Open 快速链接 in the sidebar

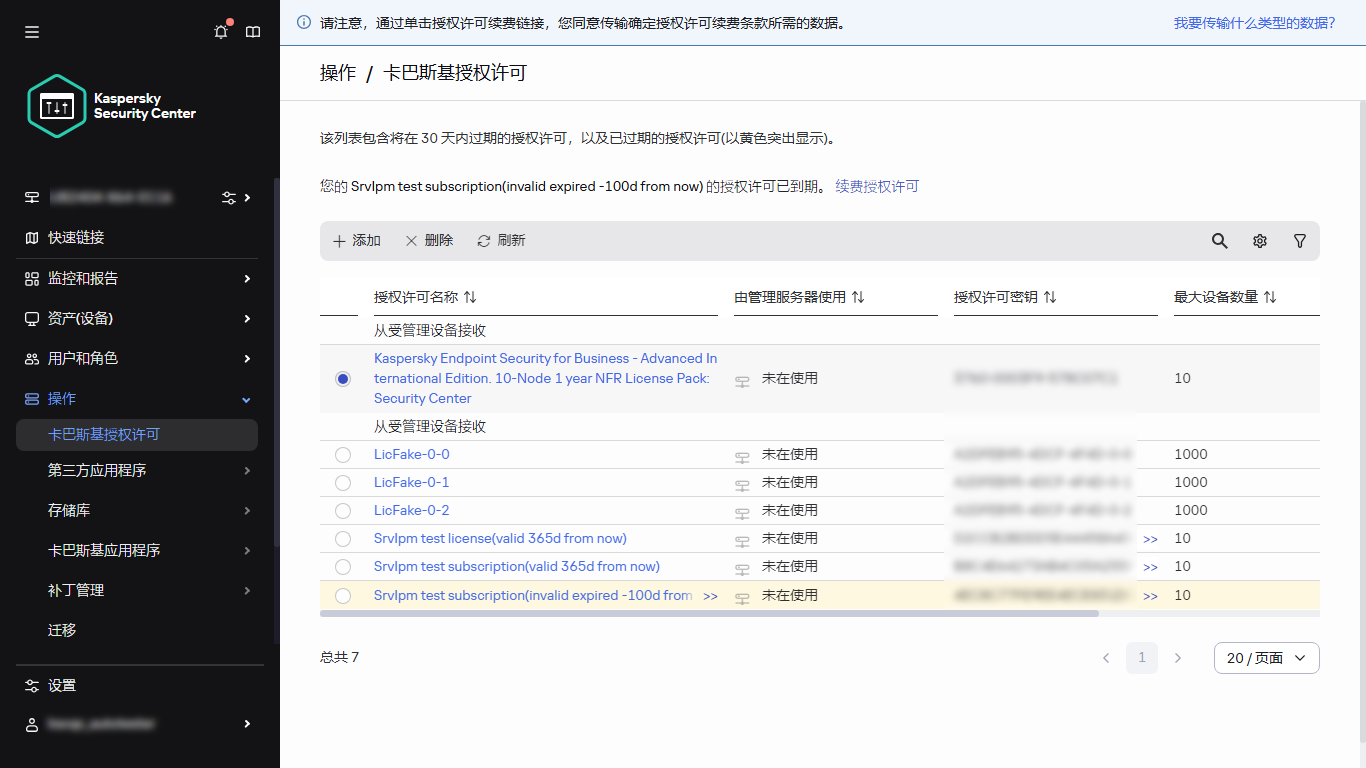pyautogui.click(x=77, y=237)
